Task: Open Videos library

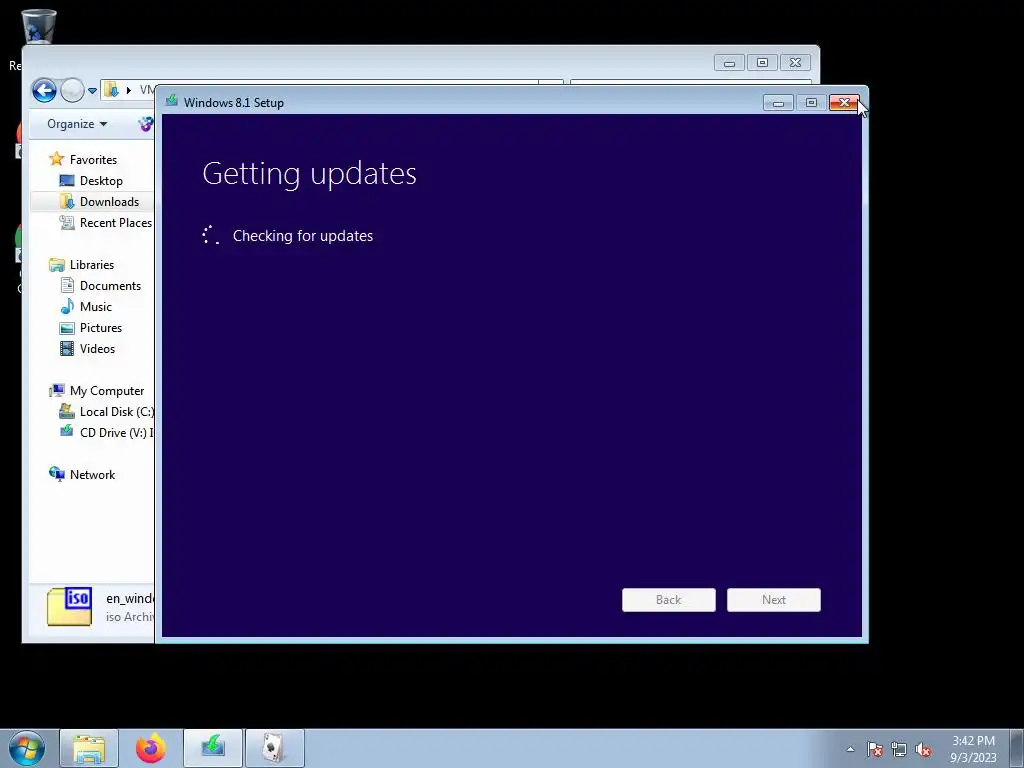Action: [97, 348]
